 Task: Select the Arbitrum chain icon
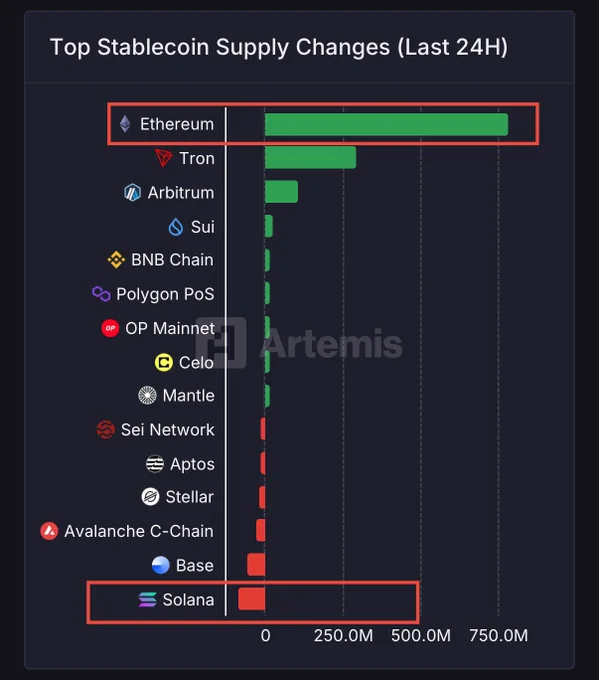point(133,192)
